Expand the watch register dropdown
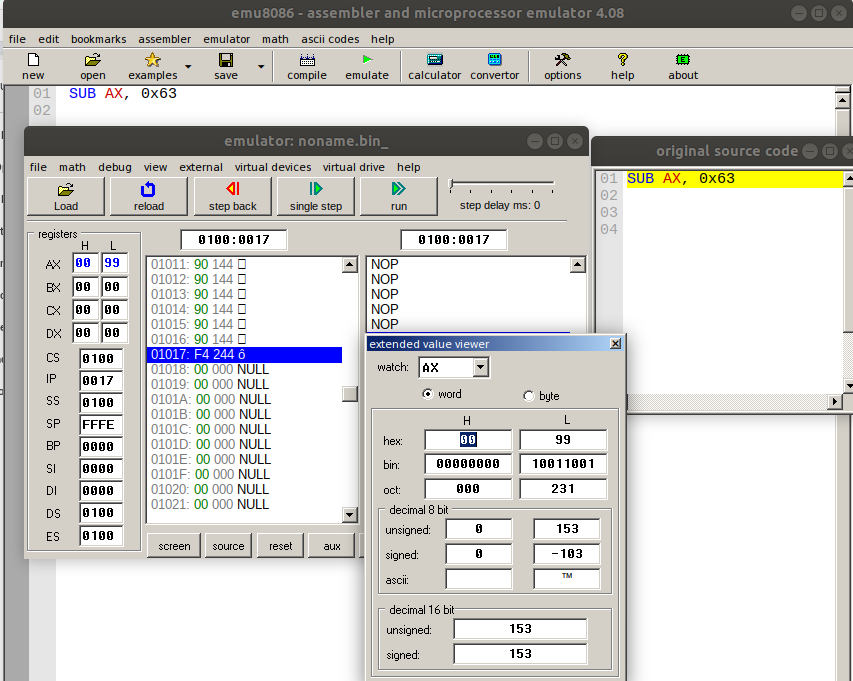 point(481,368)
